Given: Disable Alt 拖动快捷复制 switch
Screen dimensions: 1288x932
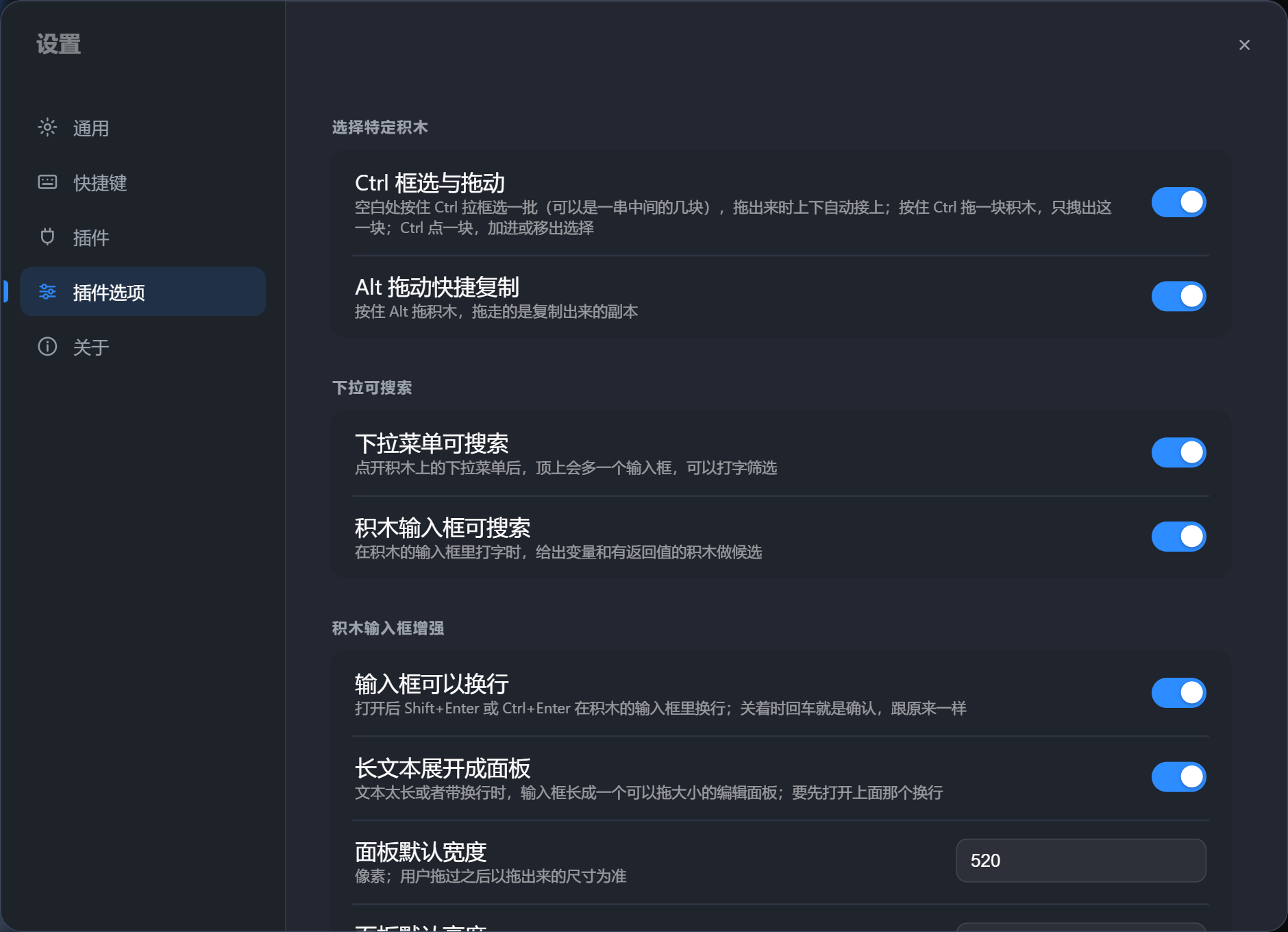Looking at the screenshot, I should coord(1178,296).
